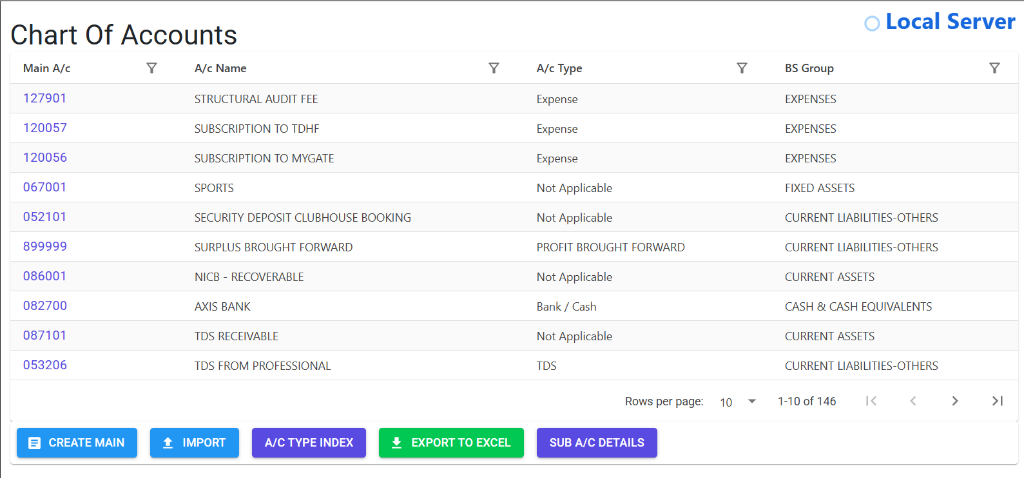Click the Create Main button
Viewport: 1024px width, 478px height.
point(77,443)
